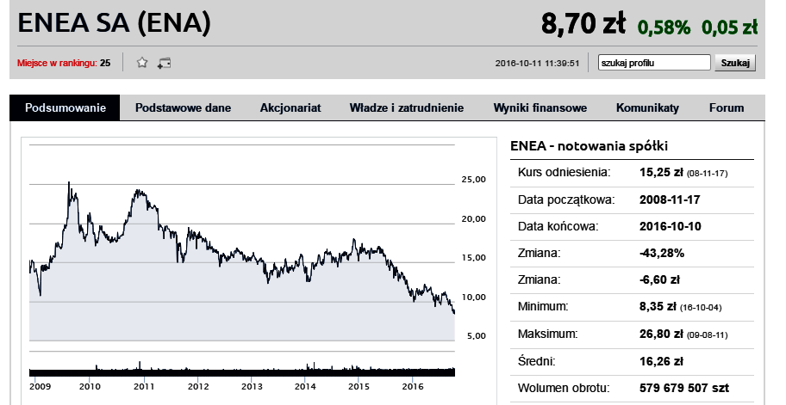Viewport: 786px width, 405px height.
Task: Click the volume bars below the chart
Action: pos(242,370)
